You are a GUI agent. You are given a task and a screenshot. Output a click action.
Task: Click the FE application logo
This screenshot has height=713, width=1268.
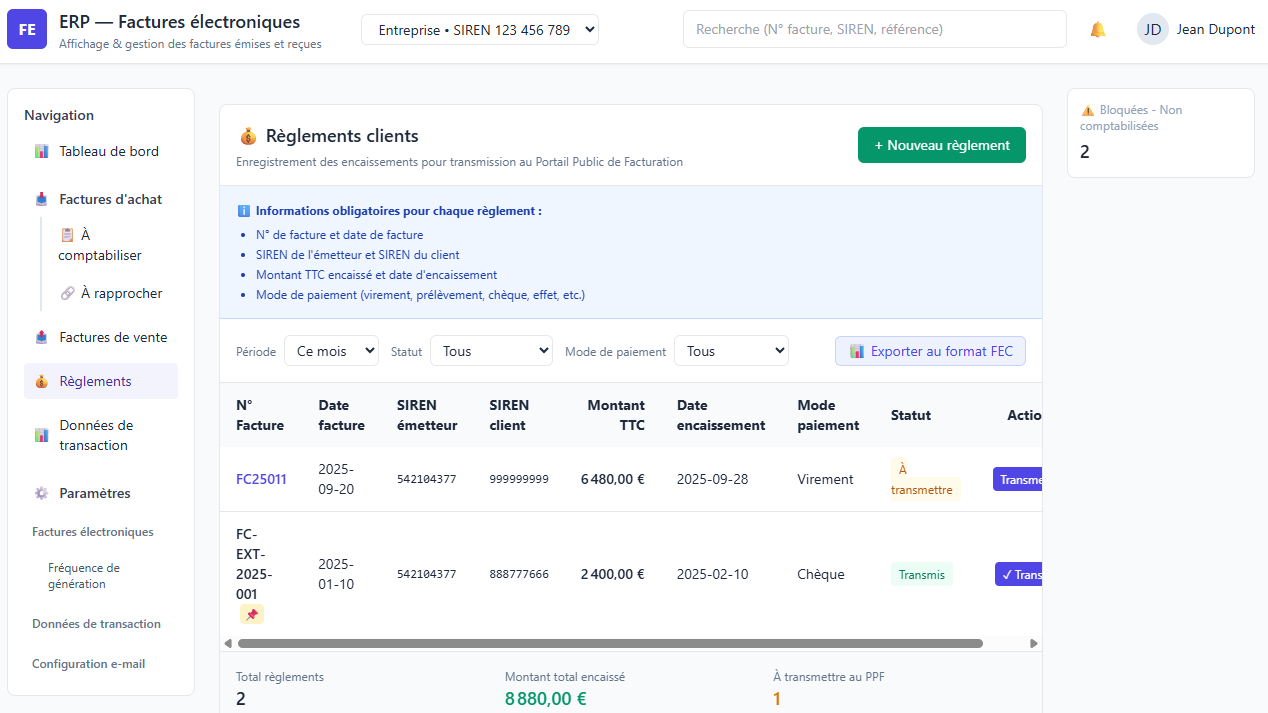click(x=27, y=29)
